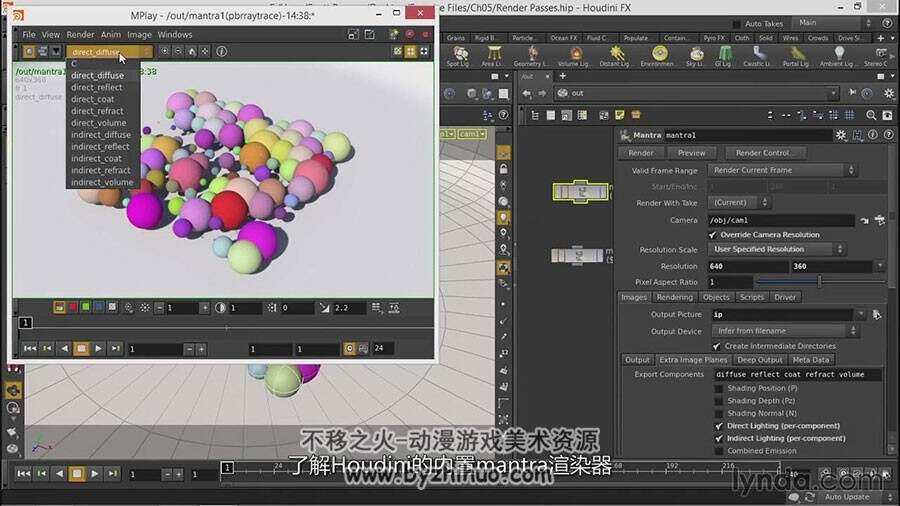Click the Mantra Preview button
Image resolution: width=900 pixels, height=506 pixels.
point(691,153)
